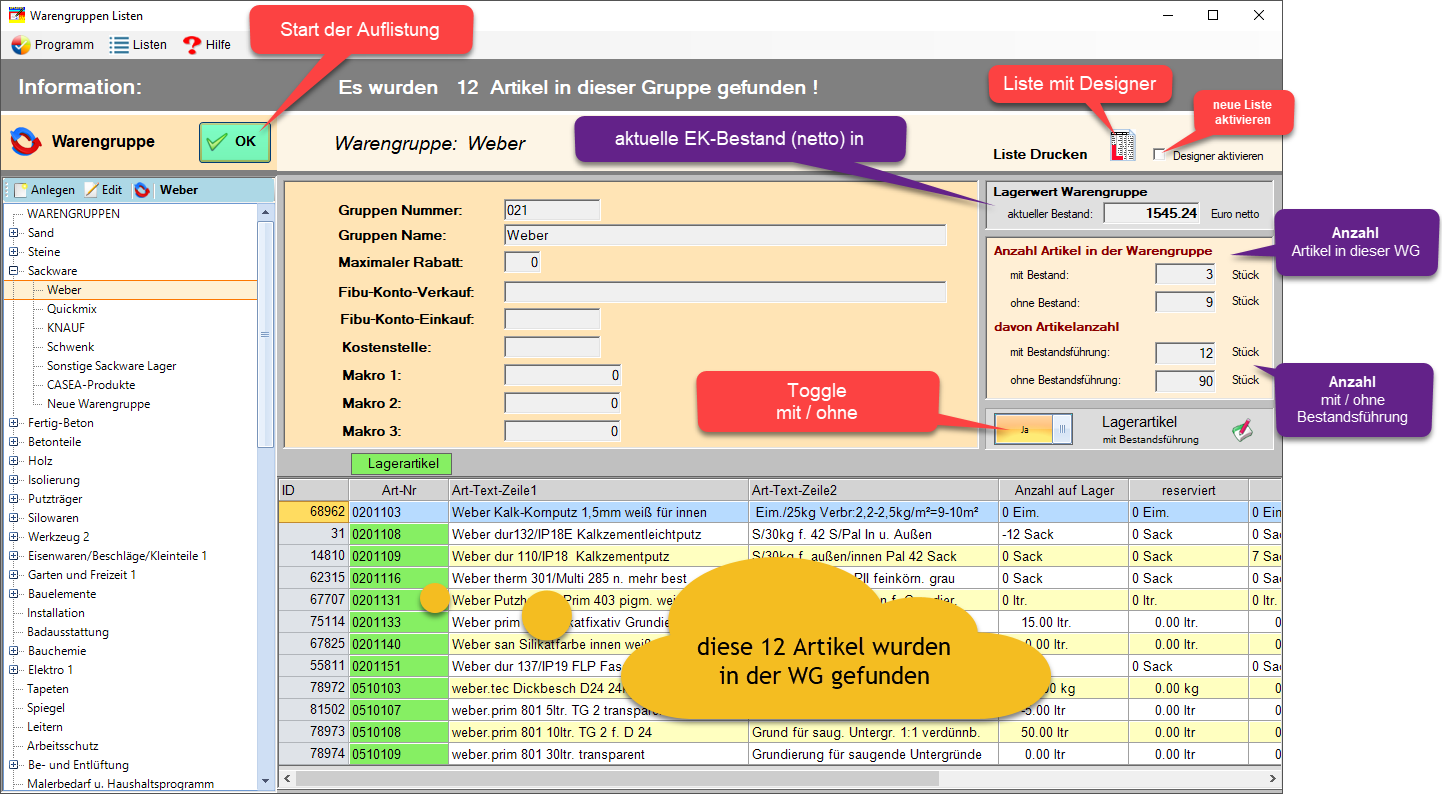Select Installation in the tree

56,613
